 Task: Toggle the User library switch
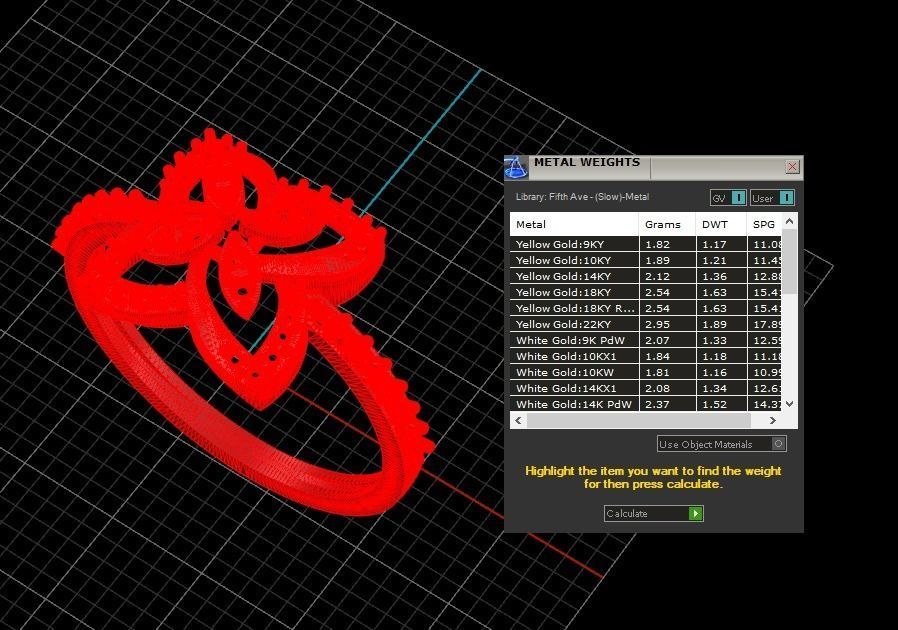772,198
